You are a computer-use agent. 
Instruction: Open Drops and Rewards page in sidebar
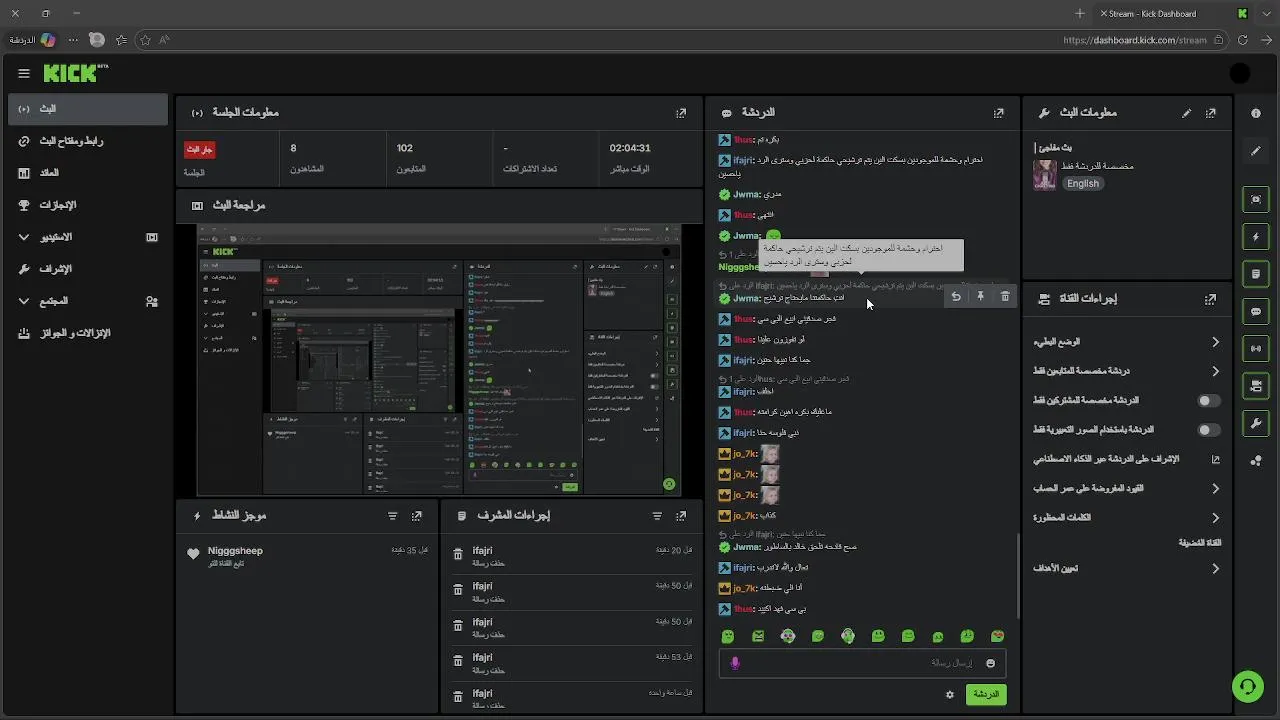[88, 333]
